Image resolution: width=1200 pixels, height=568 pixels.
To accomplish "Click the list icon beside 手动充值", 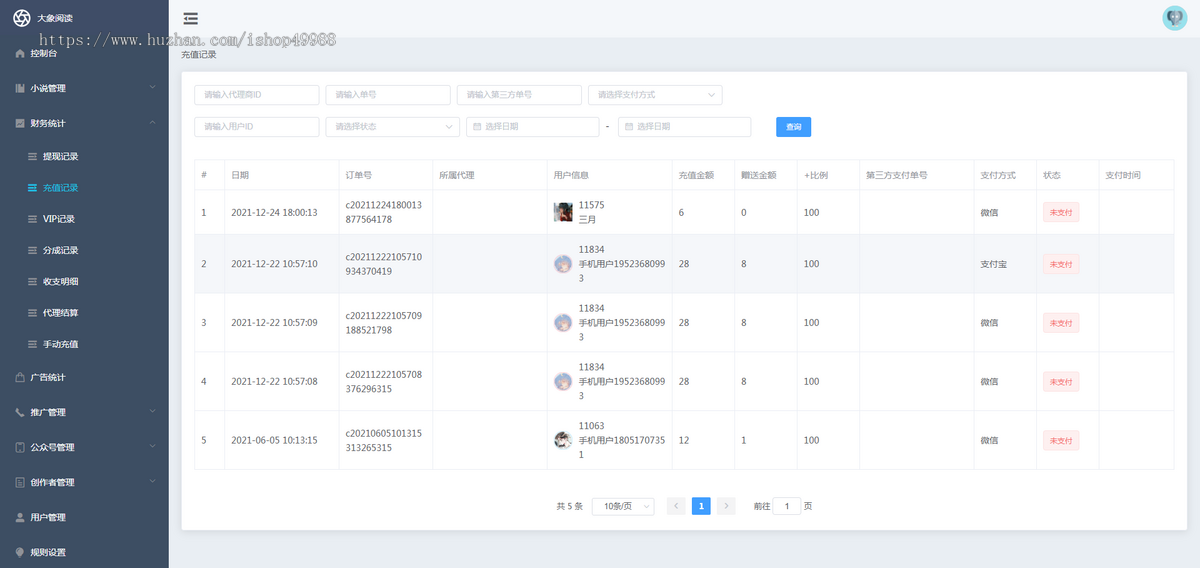I will [33, 344].
